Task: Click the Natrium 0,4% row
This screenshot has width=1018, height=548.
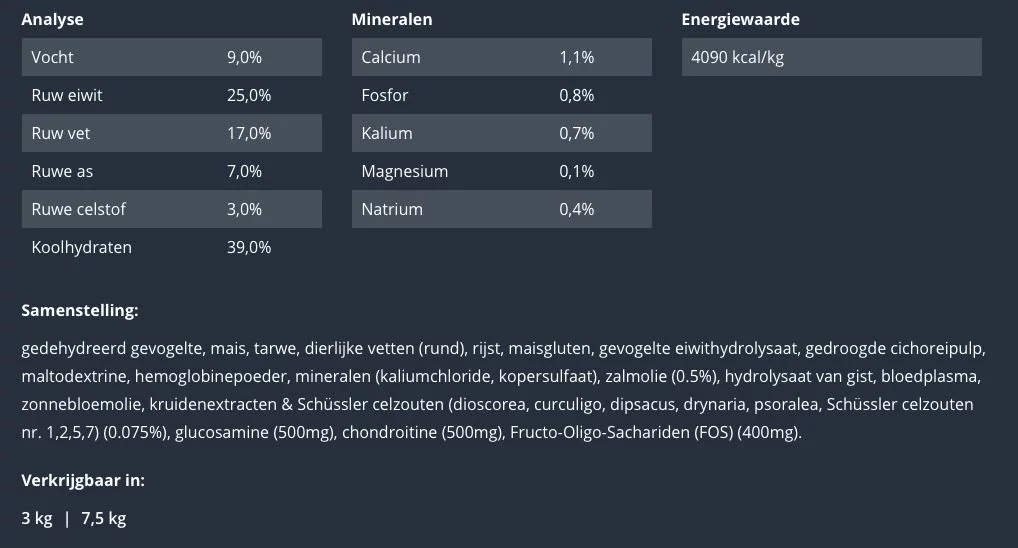Action: (501, 209)
